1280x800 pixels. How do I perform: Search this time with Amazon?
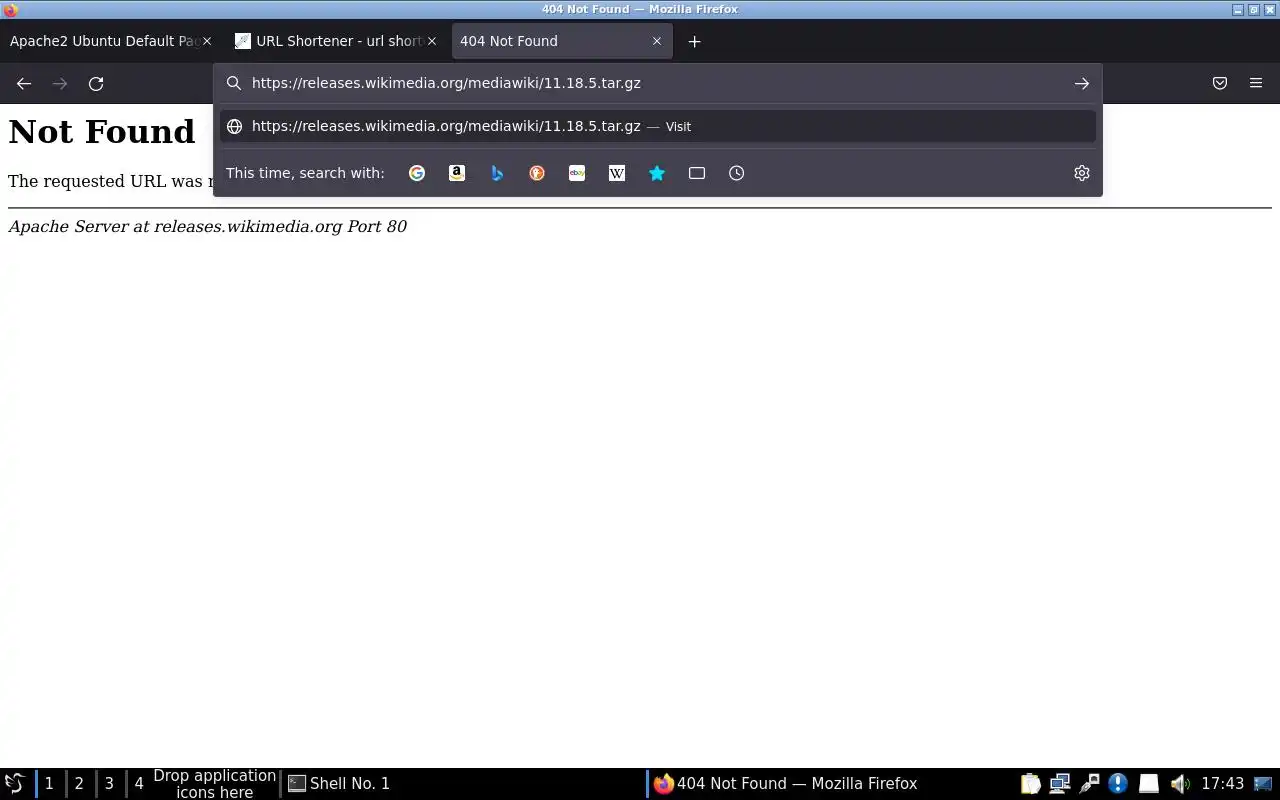[457, 173]
